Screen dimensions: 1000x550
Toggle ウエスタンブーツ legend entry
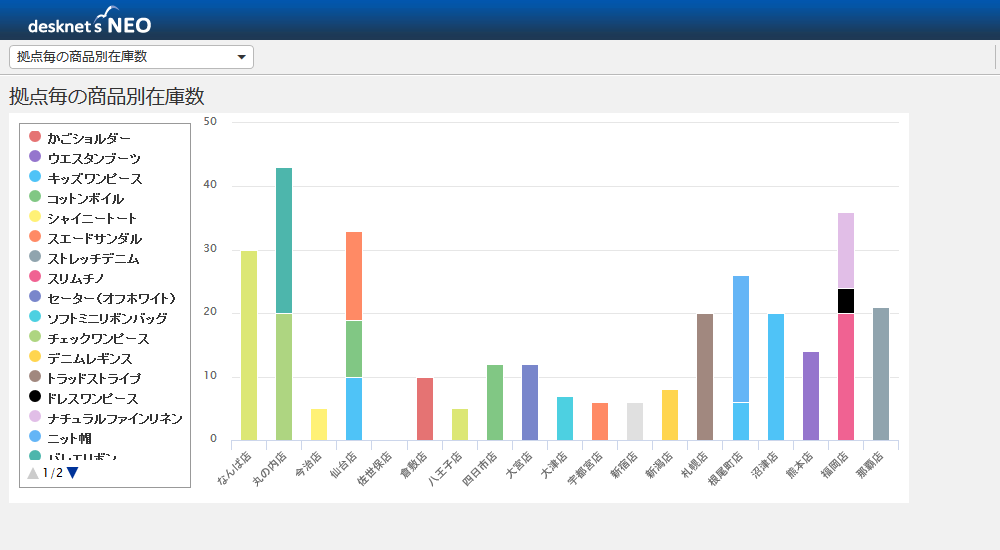[93, 158]
